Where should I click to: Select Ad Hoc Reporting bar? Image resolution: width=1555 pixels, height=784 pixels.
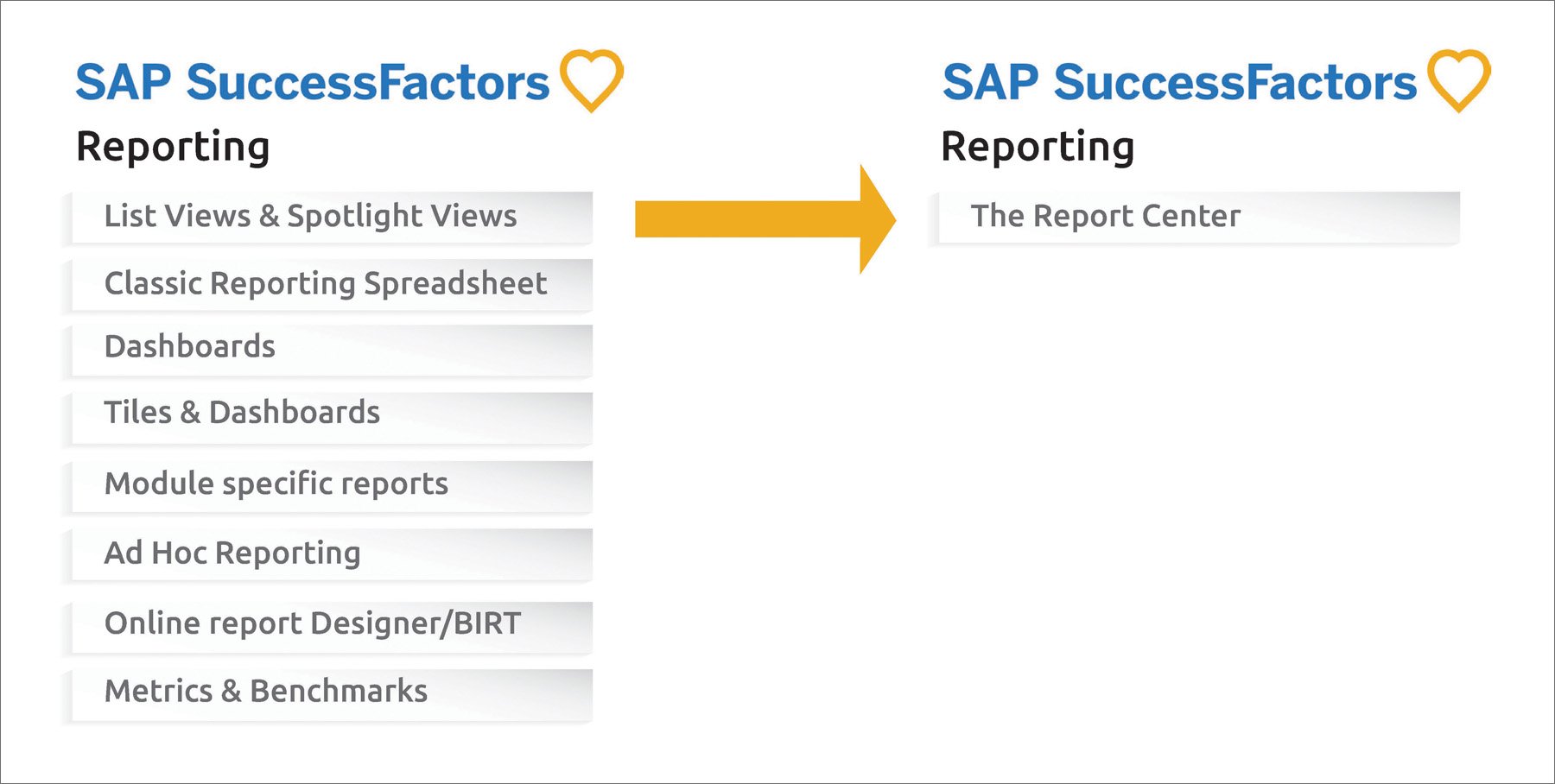point(328,555)
